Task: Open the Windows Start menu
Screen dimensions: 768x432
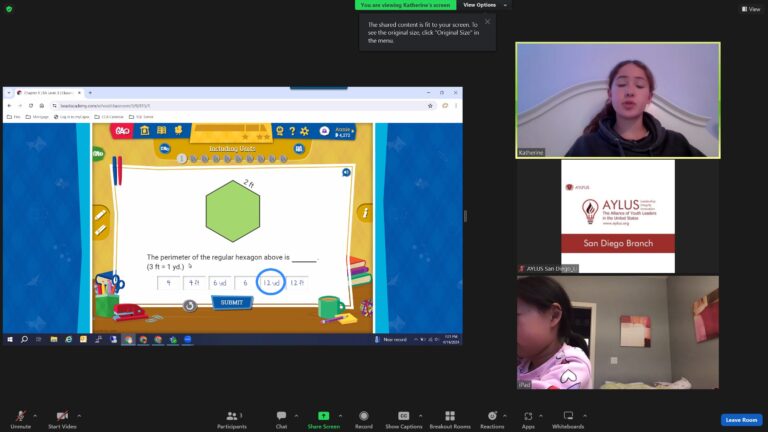Action: [9, 339]
